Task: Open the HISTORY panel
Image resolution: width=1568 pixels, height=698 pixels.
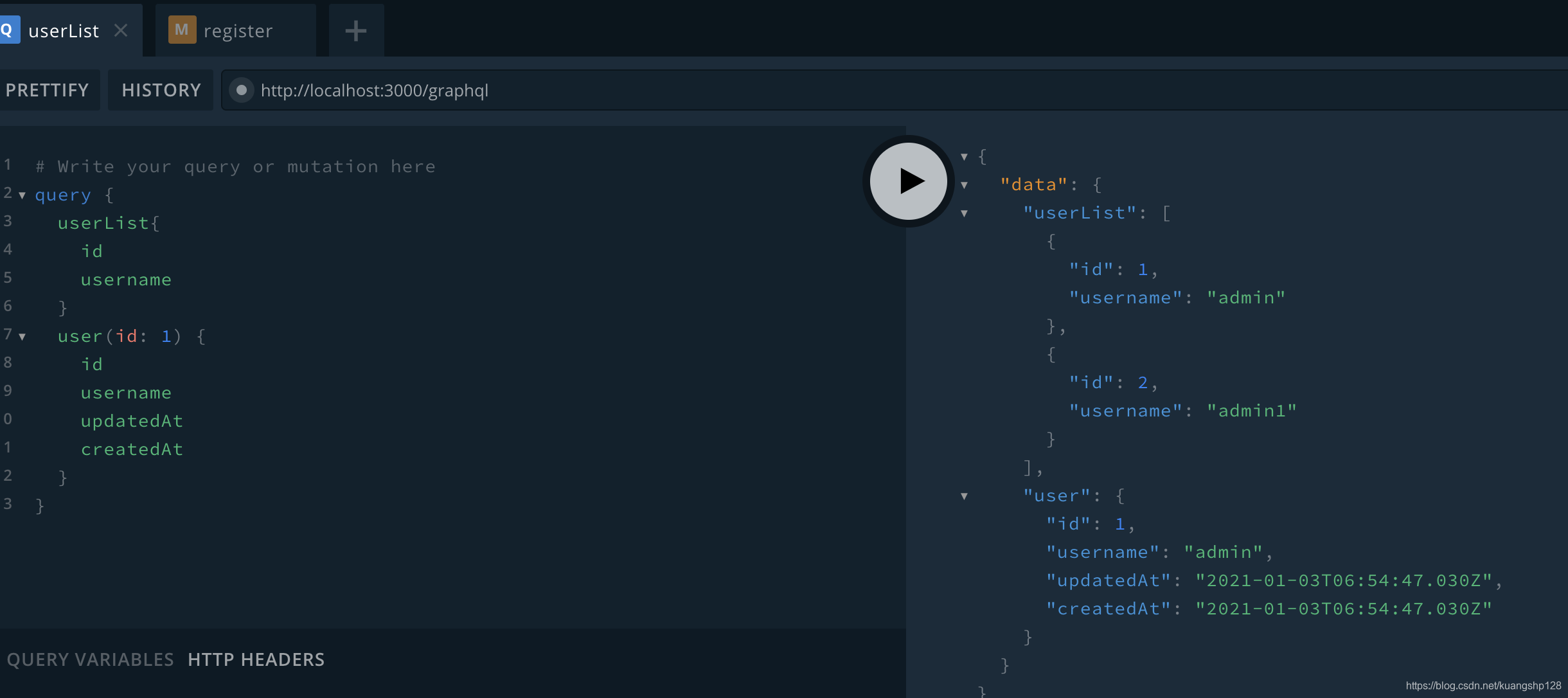Action: point(161,90)
